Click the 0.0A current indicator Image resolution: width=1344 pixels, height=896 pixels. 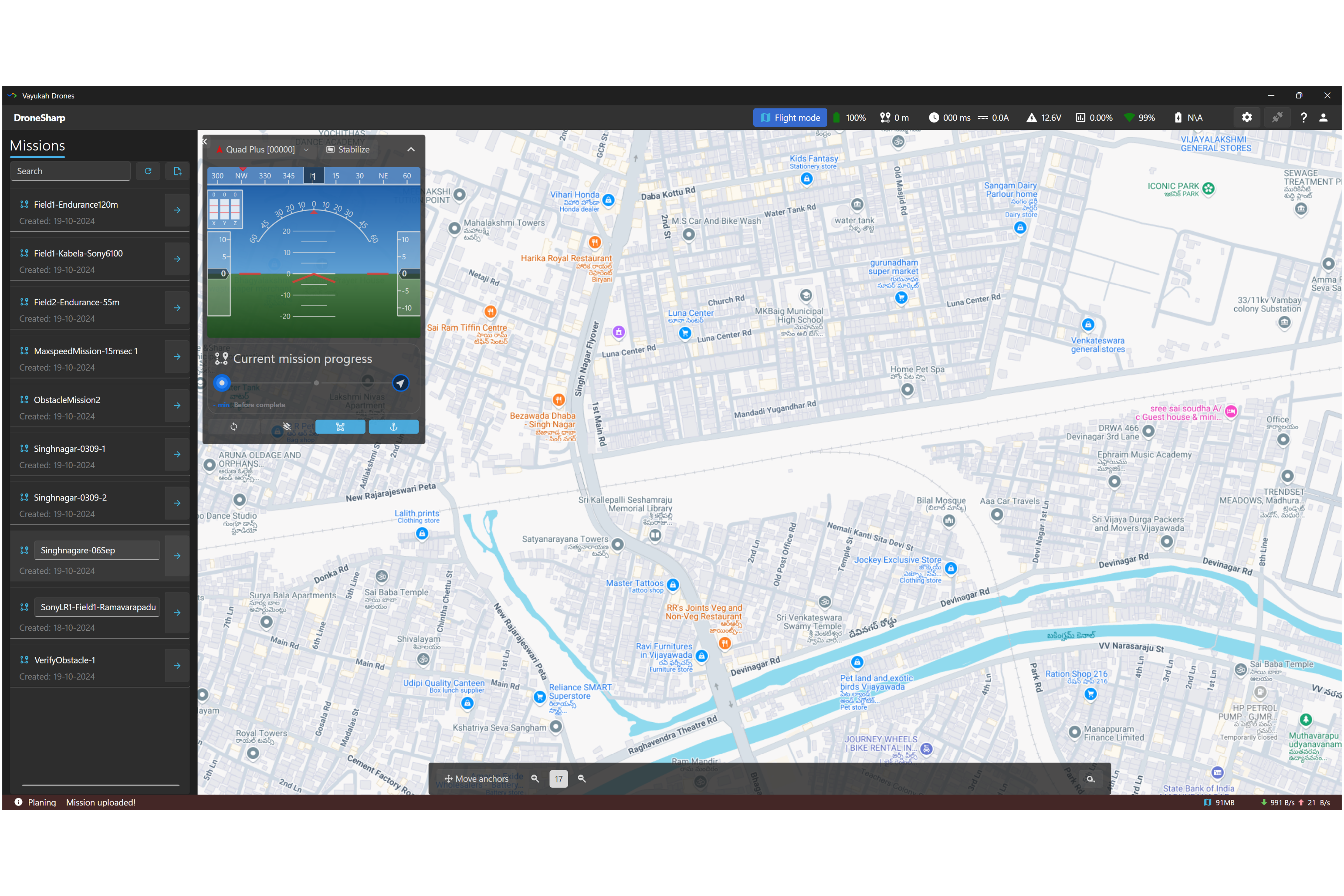coord(993,118)
